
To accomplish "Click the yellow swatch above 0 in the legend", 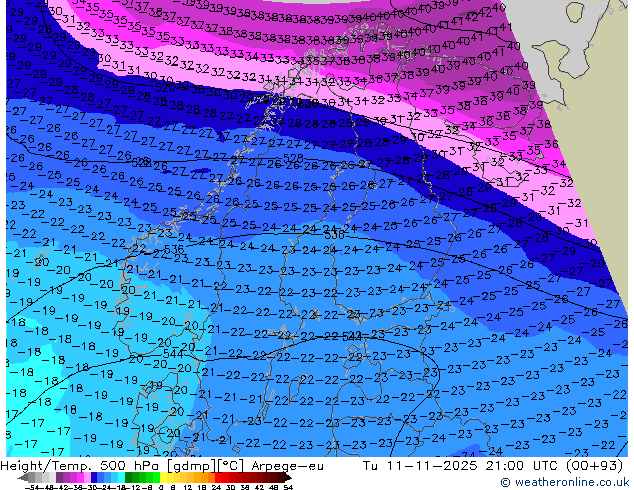I will tap(163, 478).
